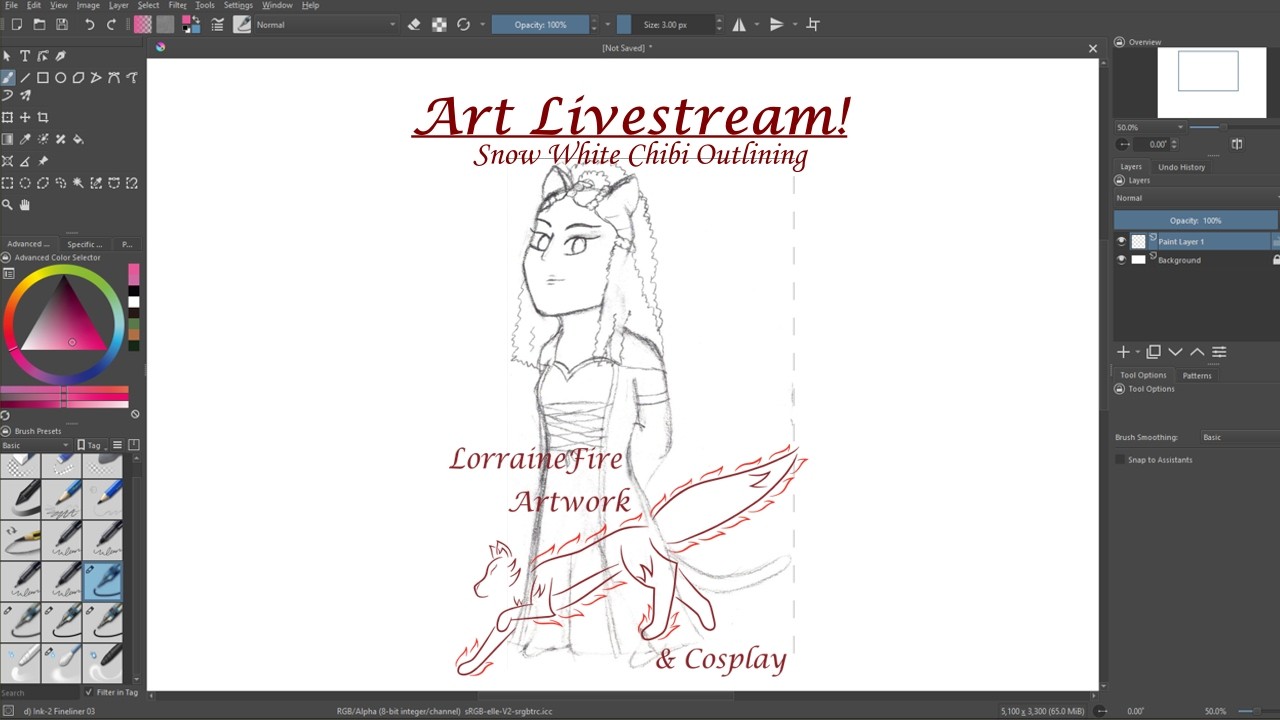1280x720 pixels.
Task: Choose the Ellipse shape tool
Action: [x=61, y=77]
